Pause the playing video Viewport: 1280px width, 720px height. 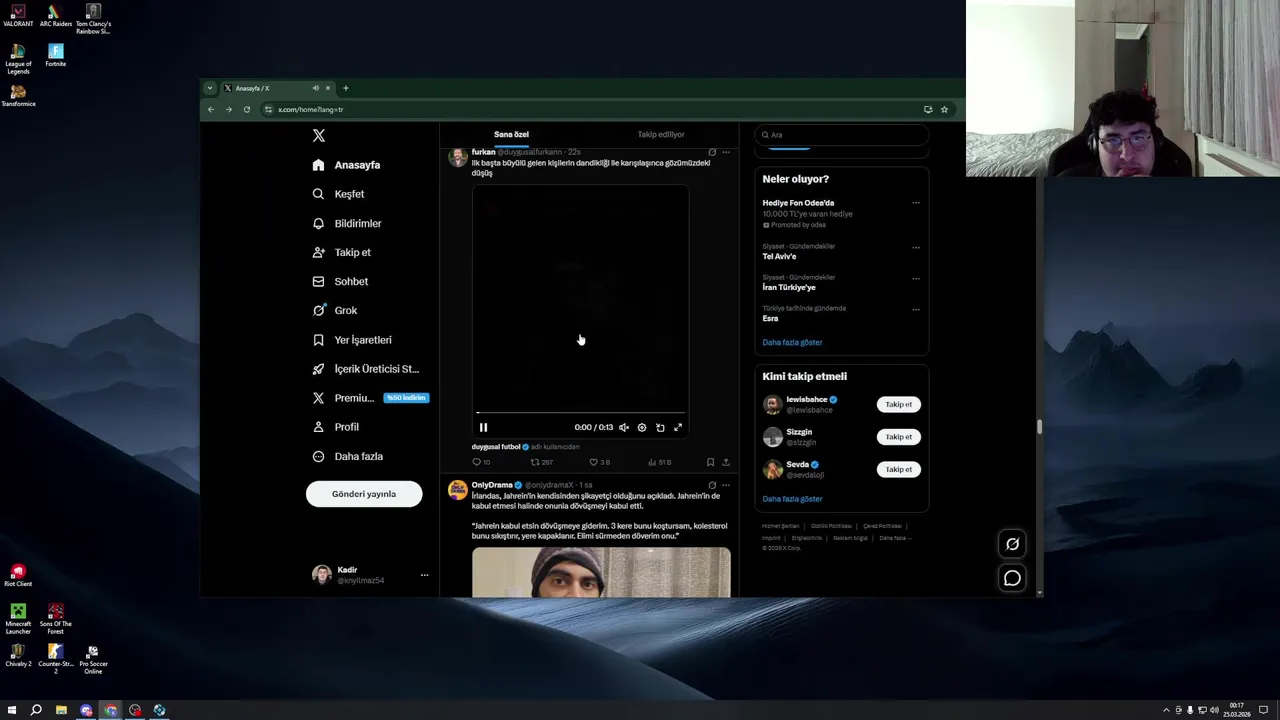pos(483,427)
